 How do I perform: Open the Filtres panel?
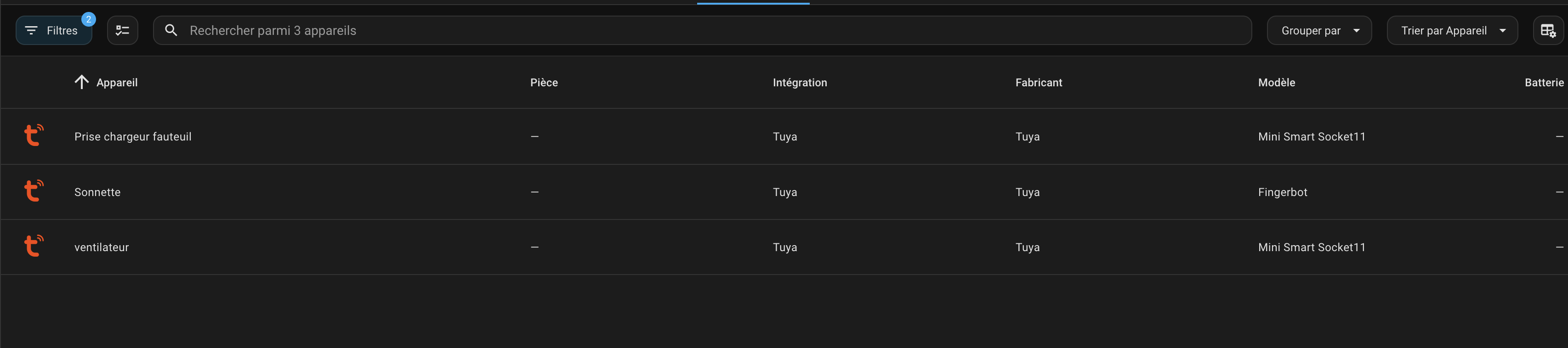(x=54, y=30)
